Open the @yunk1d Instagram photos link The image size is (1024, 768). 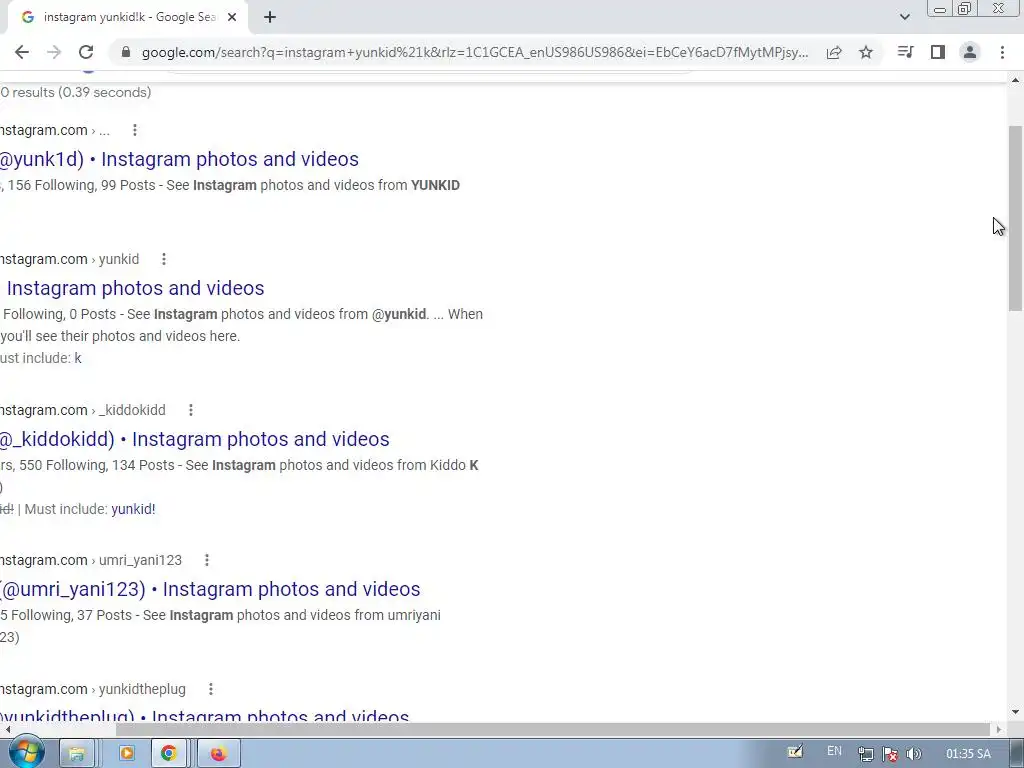point(179,159)
